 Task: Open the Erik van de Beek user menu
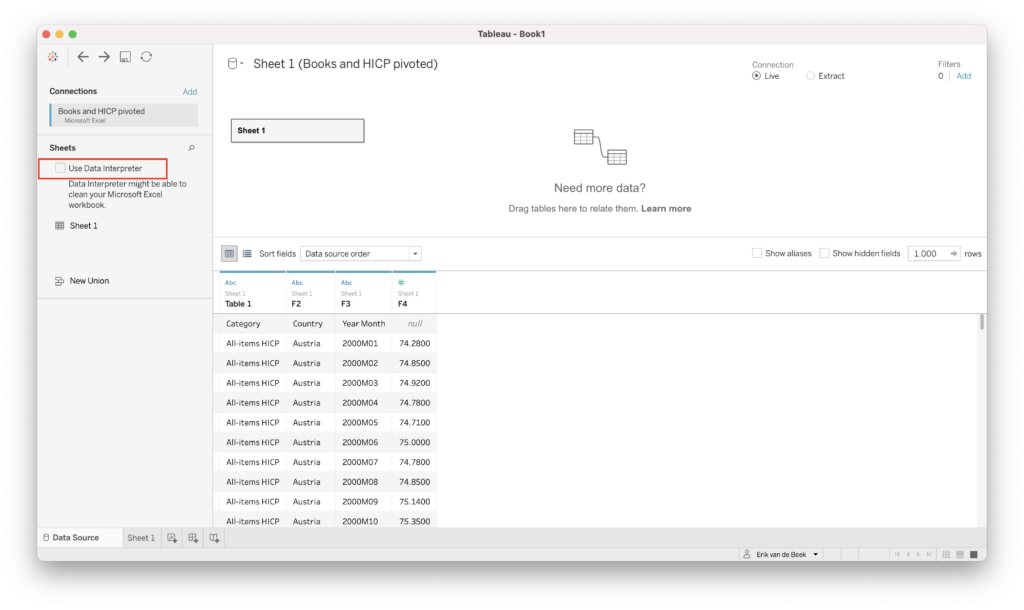(780, 553)
